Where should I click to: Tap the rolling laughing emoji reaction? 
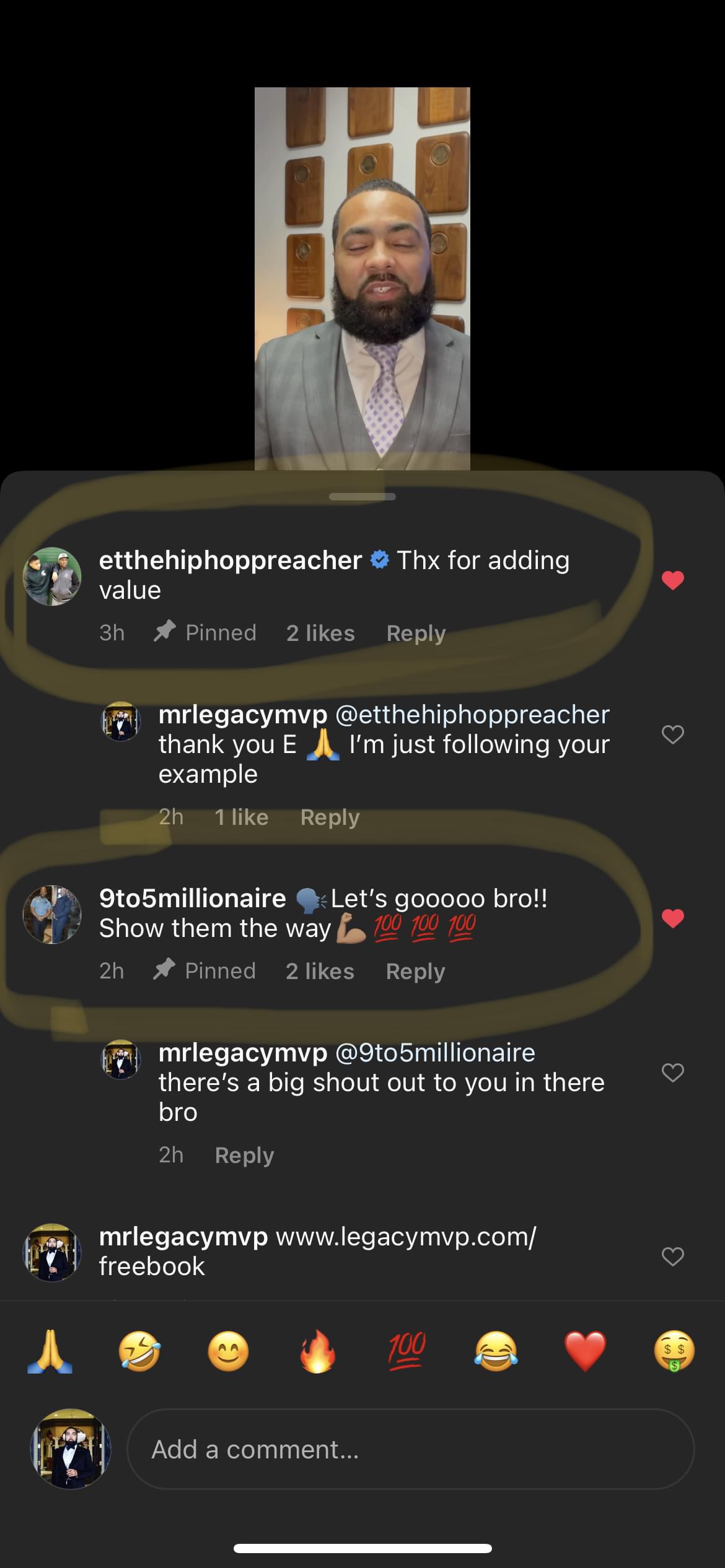(139, 1352)
